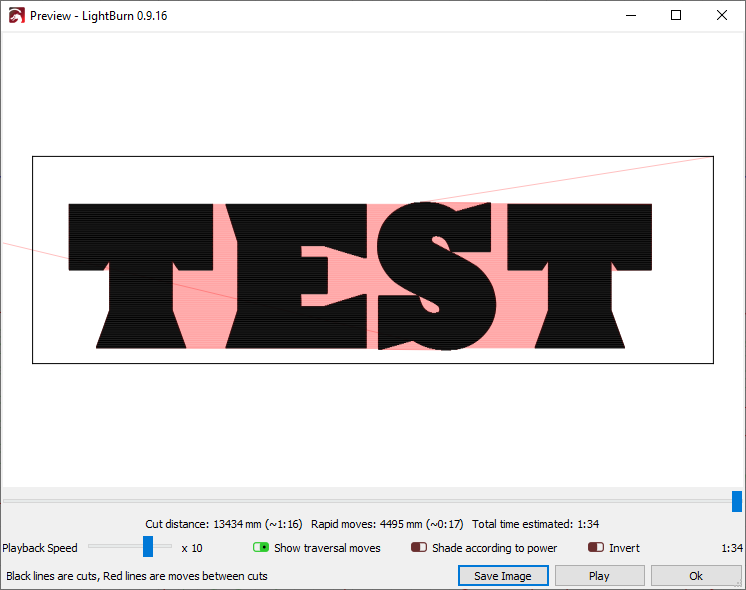
Task: Toggle Show traversal moves switch
Action: tap(261, 548)
